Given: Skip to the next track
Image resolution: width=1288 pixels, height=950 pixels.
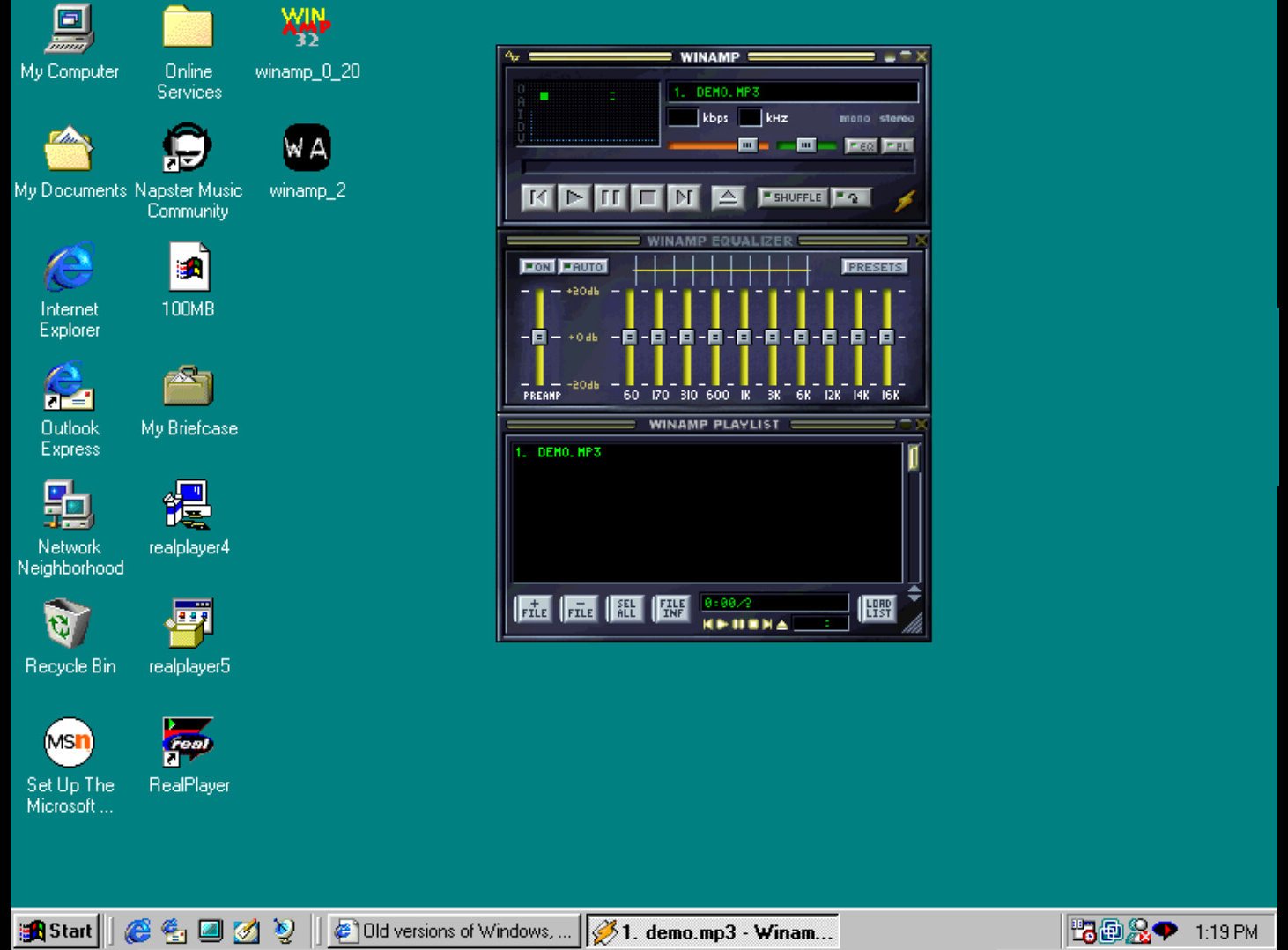Looking at the screenshot, I should (x=685, y=198).
